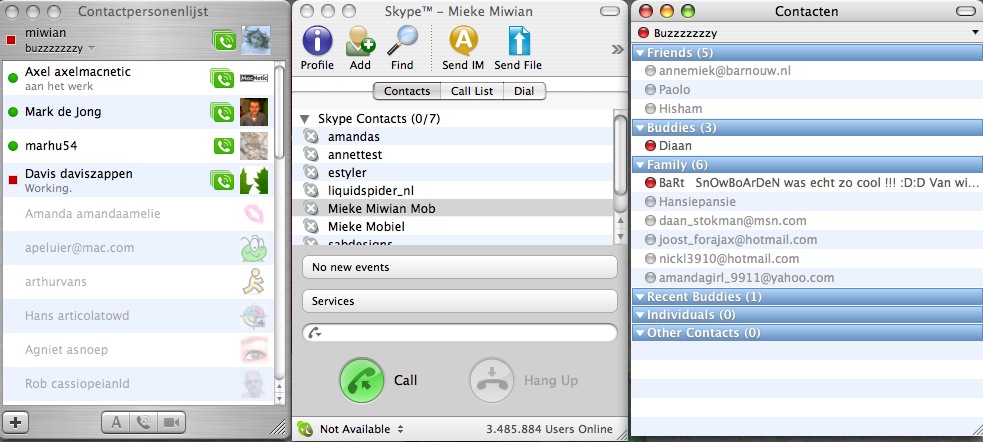Click green call icon next to marhu54
983x442 pixels.
(x=224, y=146)
